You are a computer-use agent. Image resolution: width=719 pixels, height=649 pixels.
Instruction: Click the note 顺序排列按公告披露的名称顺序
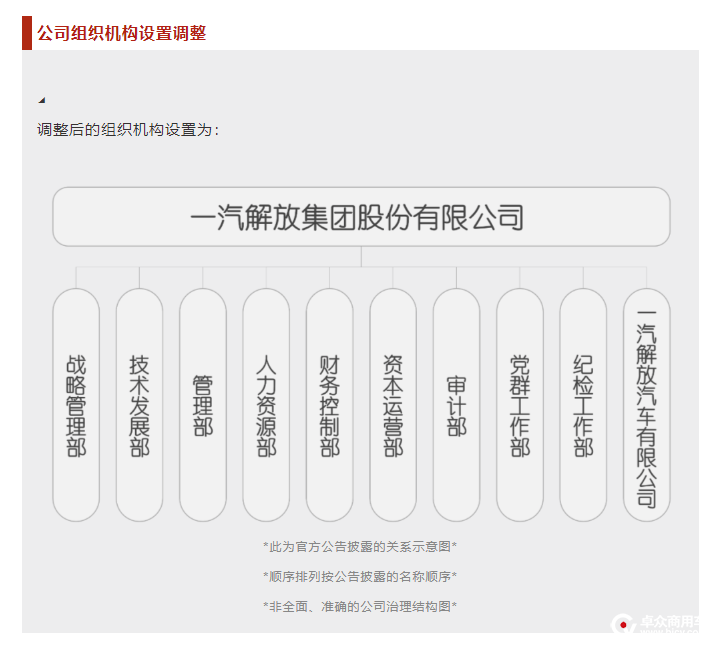[x=360, y=577]
